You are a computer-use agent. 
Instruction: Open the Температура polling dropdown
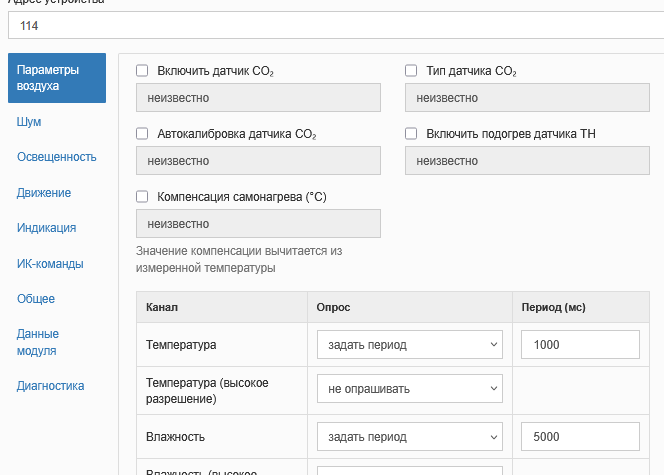409,345
